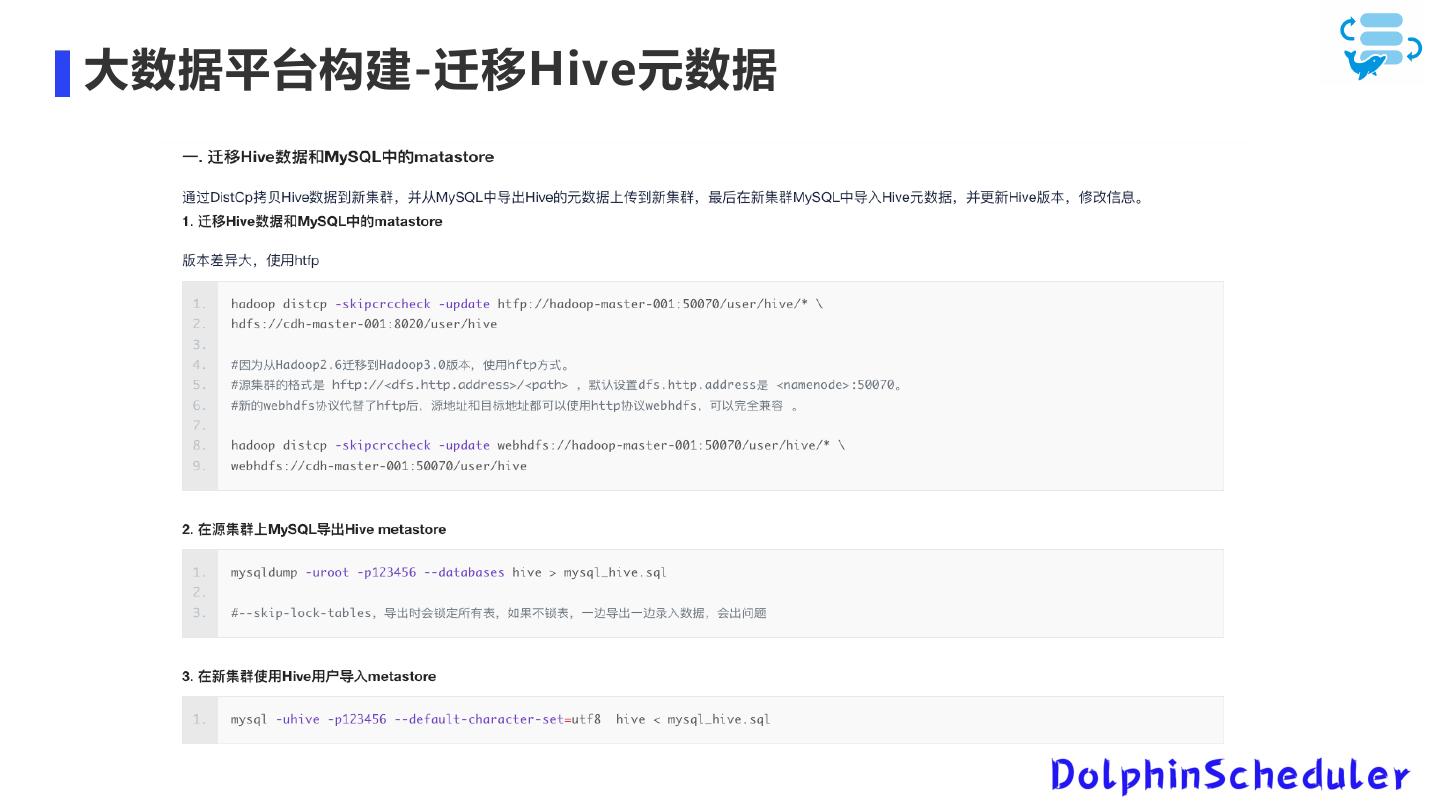Click the DolphinScheduler dolphin logo icon

click(x=1381, y=46)
